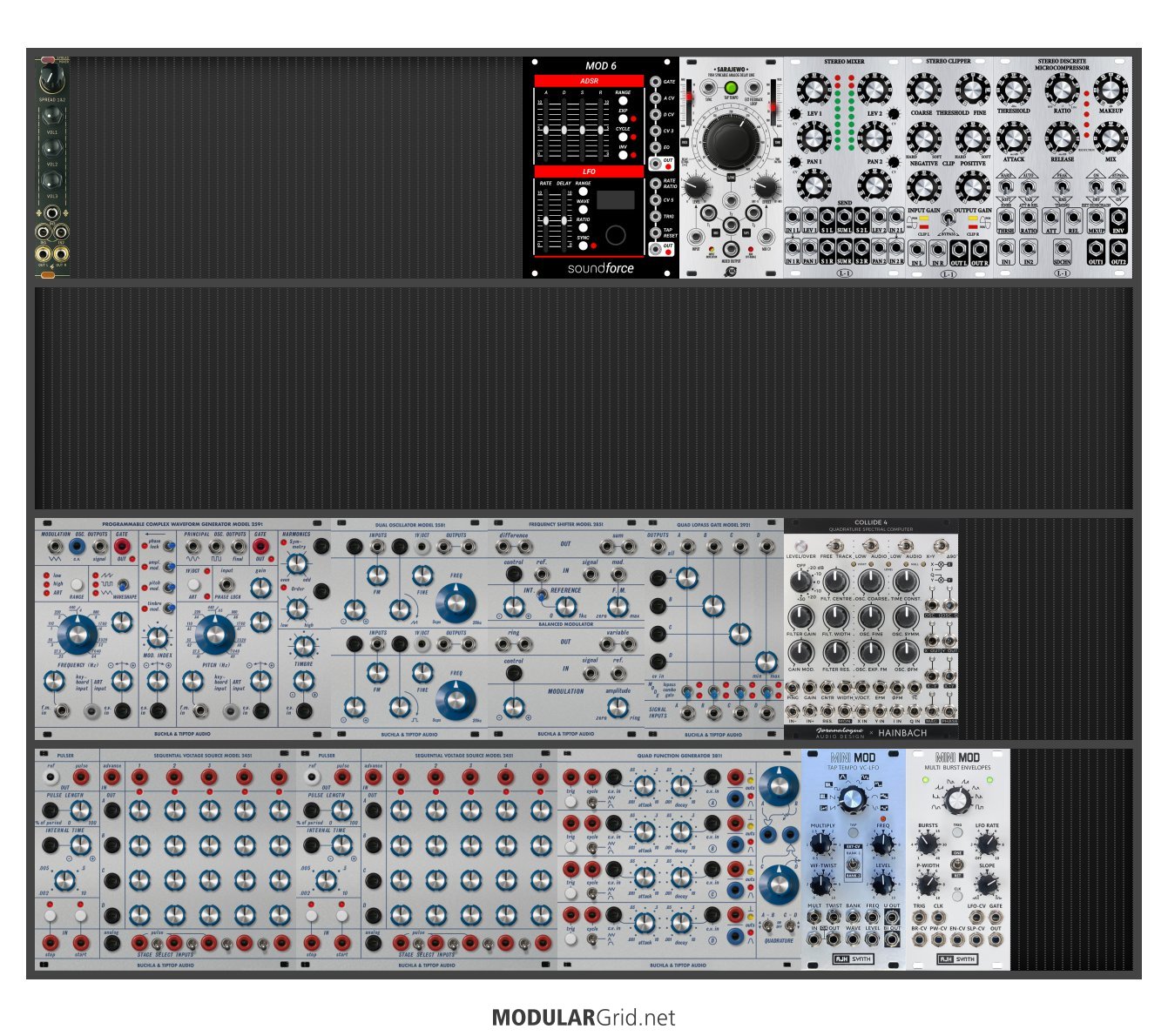Flip the BYPASS switch on Microcompressor
Viewport: 1168px width, 1036px height.
[1118, 185]
